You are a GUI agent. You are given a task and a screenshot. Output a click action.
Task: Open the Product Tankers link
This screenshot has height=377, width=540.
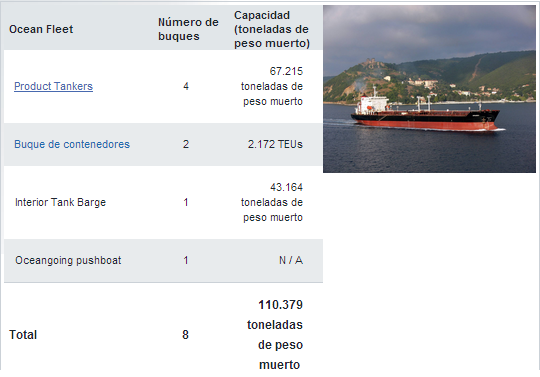click(x=53, y=86)
